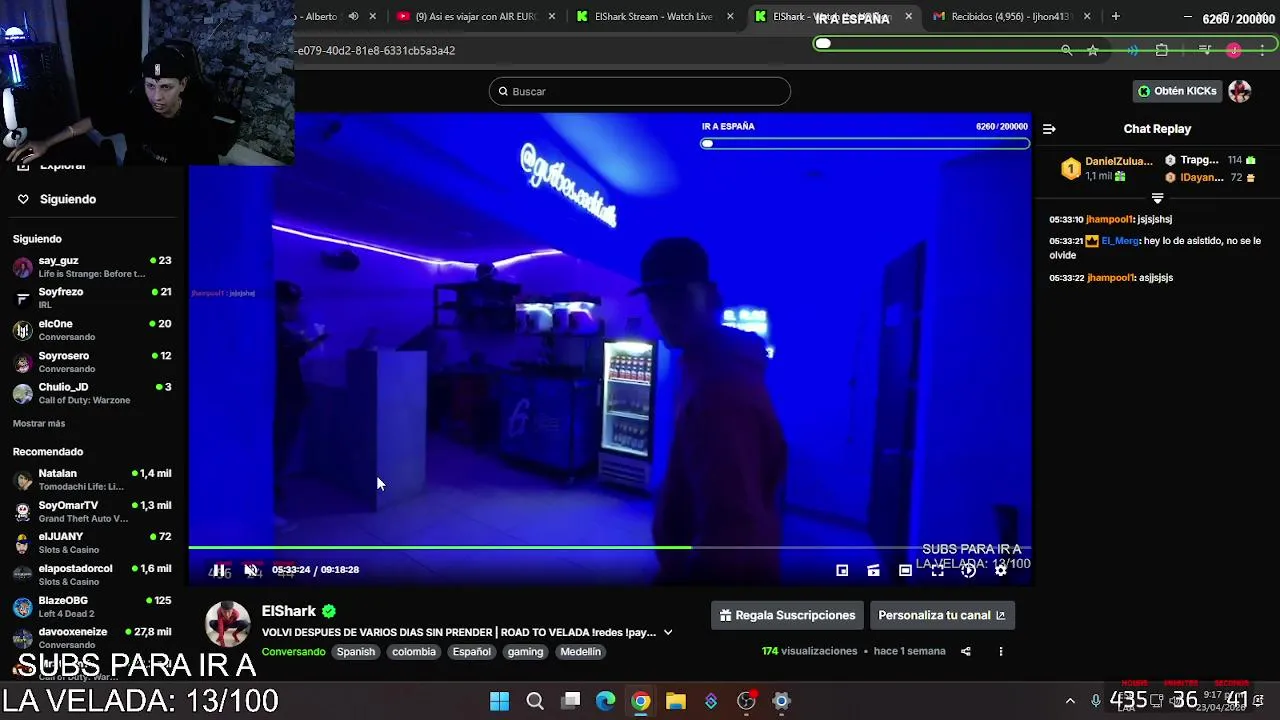1280x720 pixels.
Task: Open the browser zoom magnifier icon
Action: [x=1066, y=50]
